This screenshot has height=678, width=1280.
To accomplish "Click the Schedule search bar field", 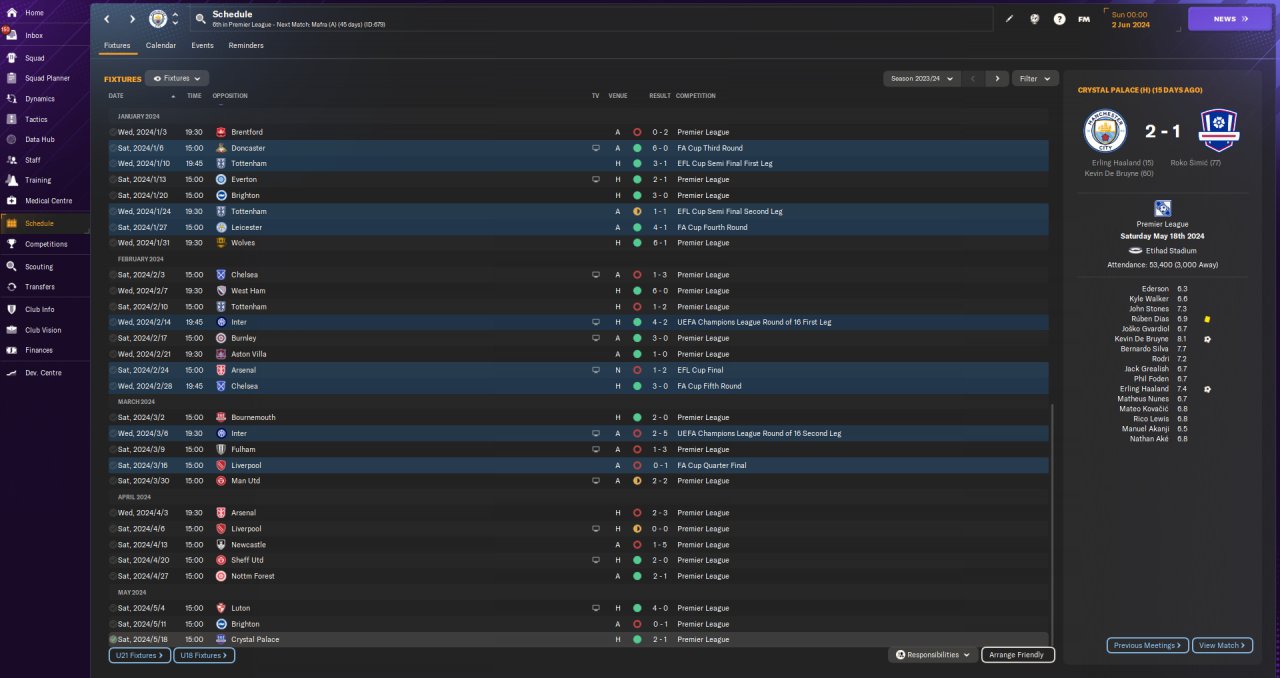I will coord(590,19).
